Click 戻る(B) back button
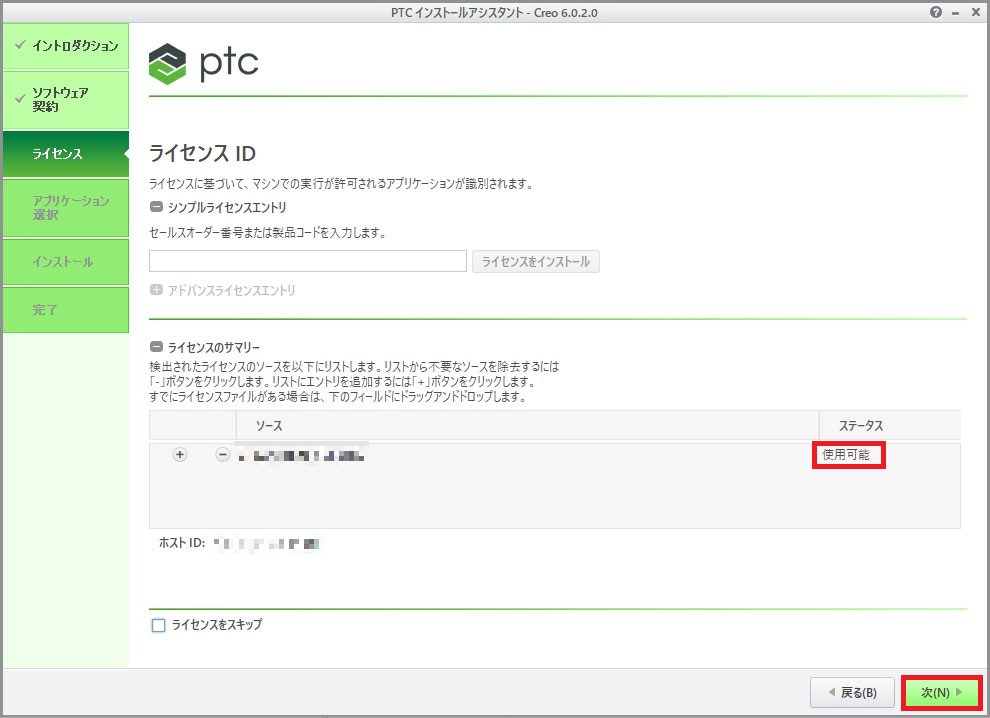 point(852,693)
